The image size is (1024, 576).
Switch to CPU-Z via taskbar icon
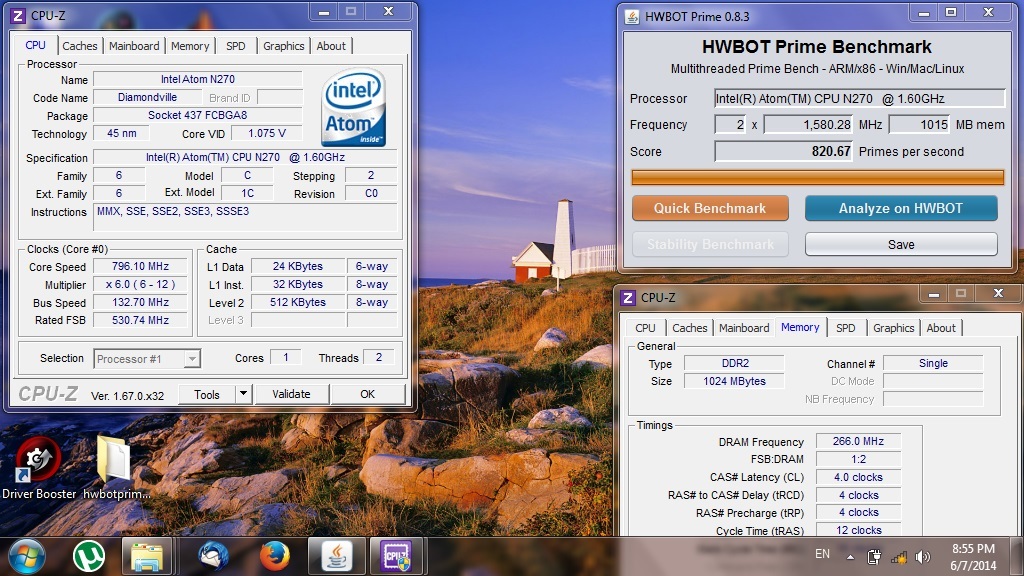pos(396,557)
